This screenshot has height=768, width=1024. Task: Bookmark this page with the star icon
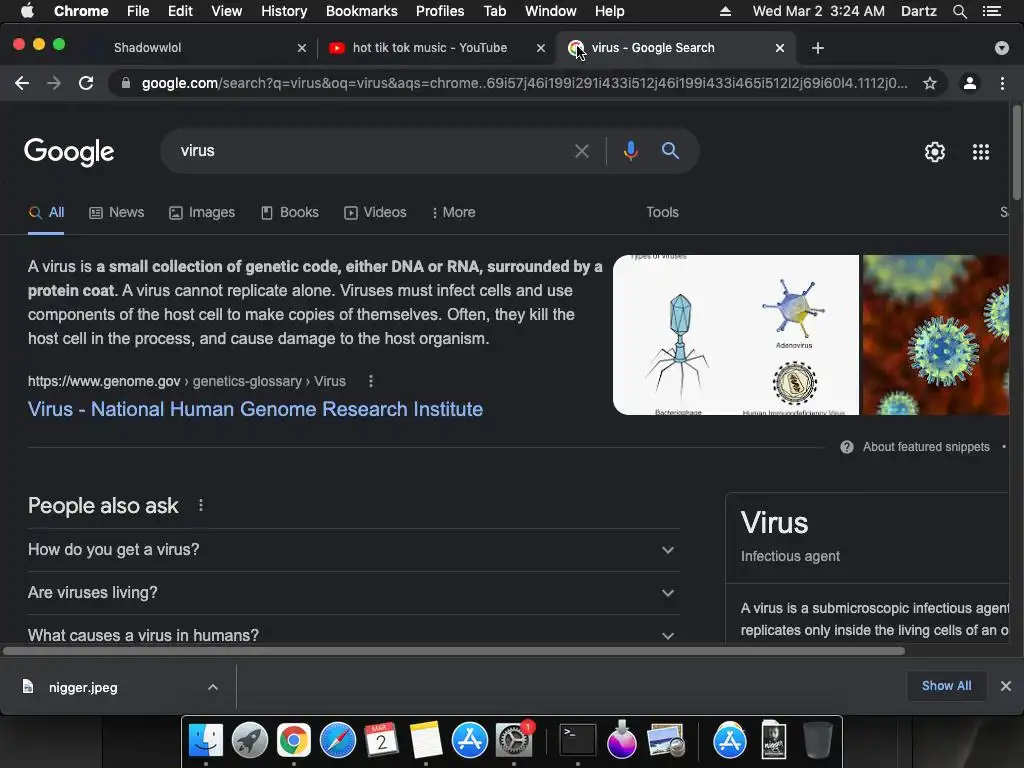click(930, 83)
